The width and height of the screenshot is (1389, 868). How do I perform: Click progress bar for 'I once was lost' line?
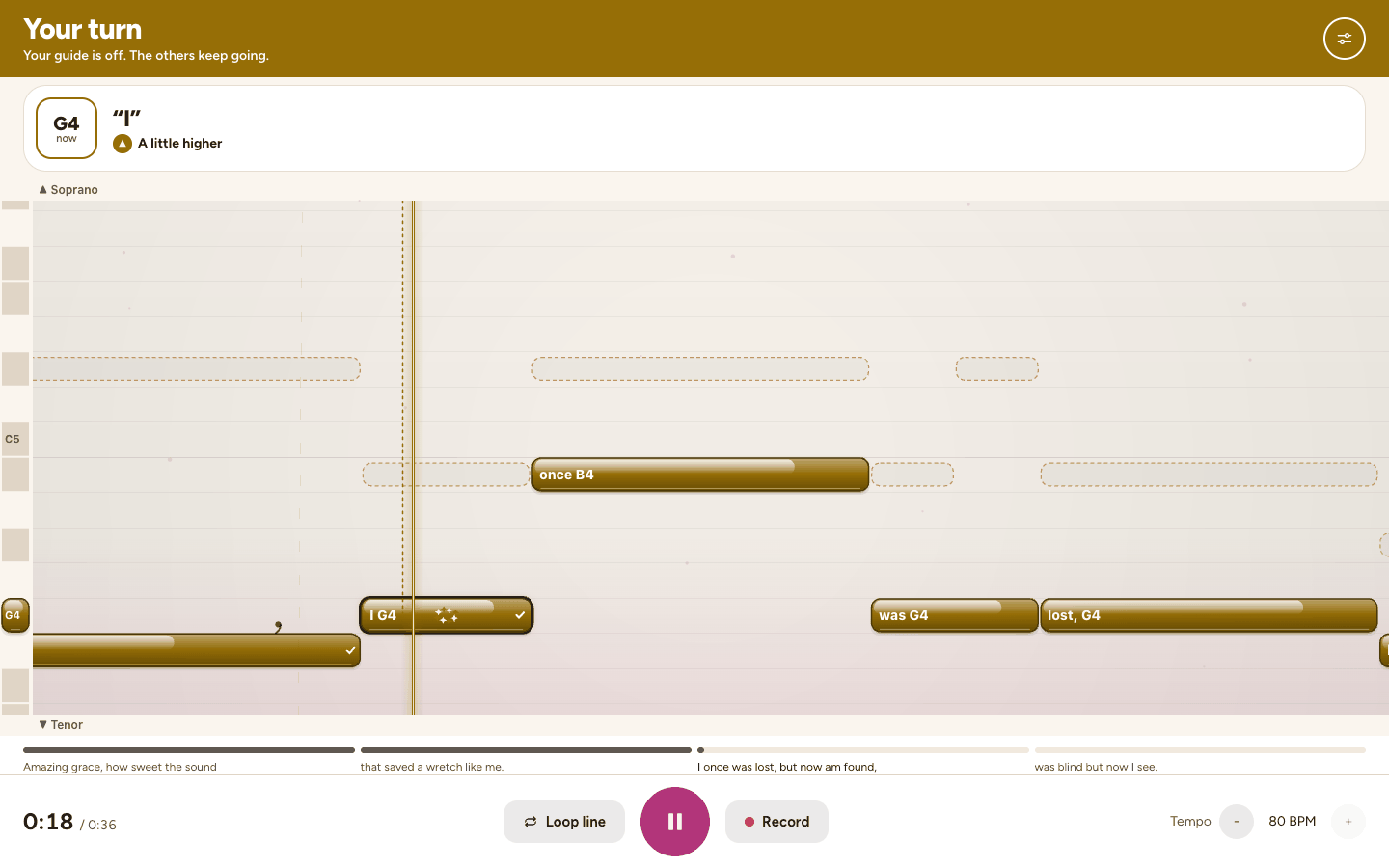pyautogui.click(x=863, y=750)
